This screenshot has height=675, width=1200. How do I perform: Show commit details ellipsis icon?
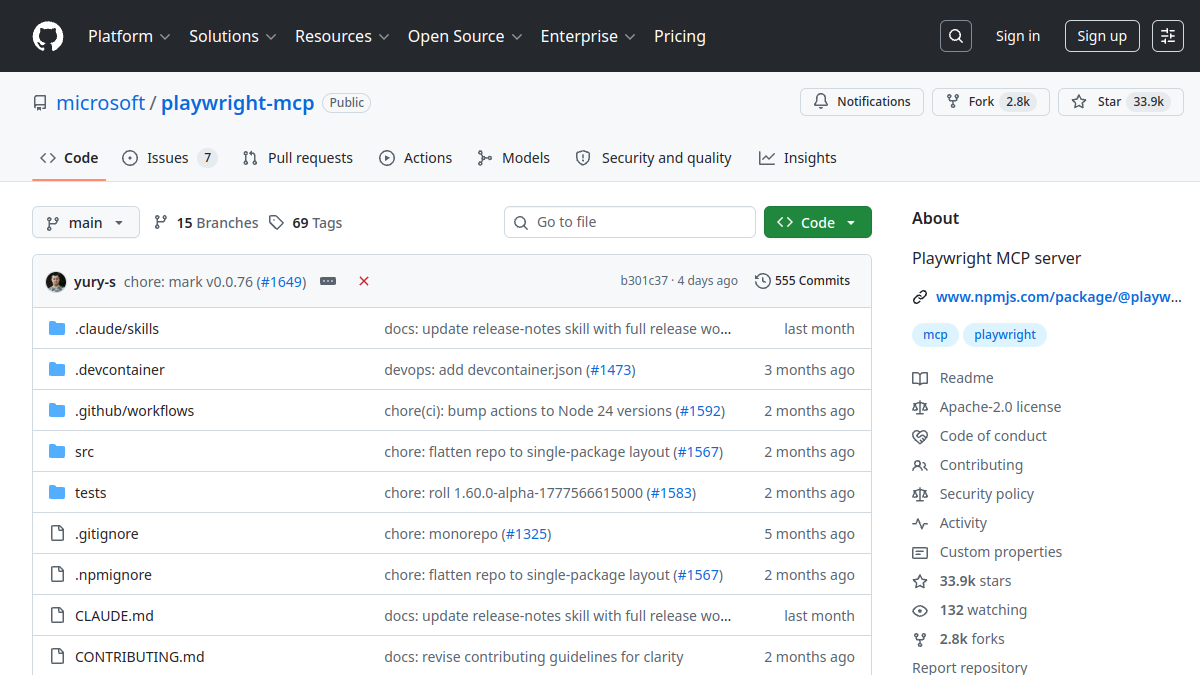[x=328, y=281]
